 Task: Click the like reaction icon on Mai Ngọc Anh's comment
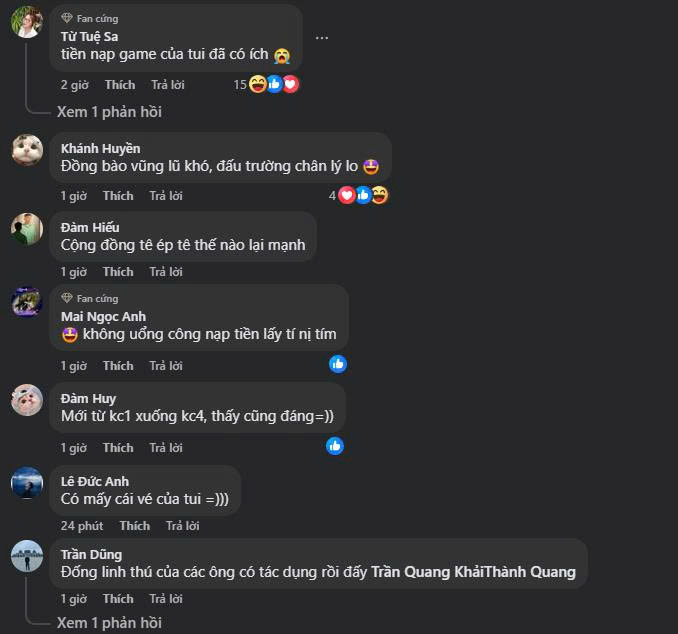tap(338, 364)
